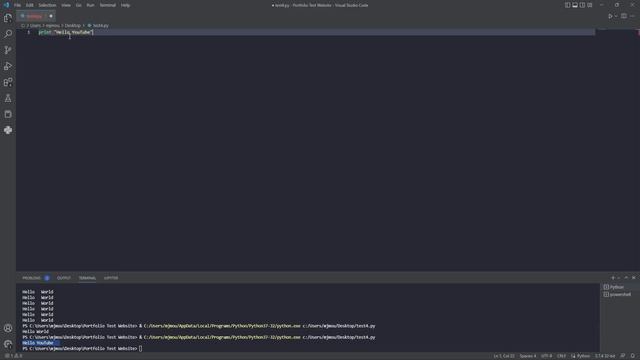The height and width of the screenshot is (360, 640).
Task: Open notifications bell in status bar
Action: 633,356
